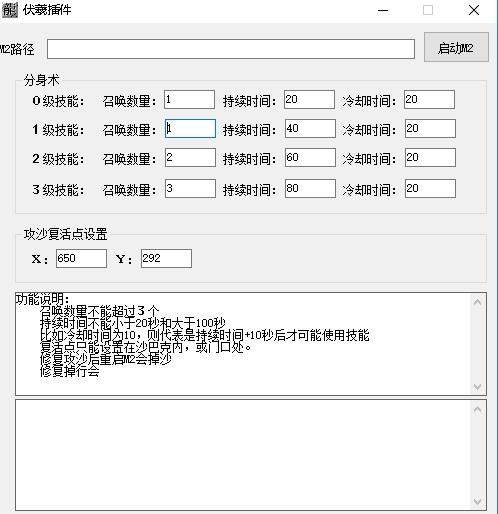Select the 1级技能 召唤数量 field
This screenshot has width=498, height=514.
pyautogui.click(x=190, y=128)
